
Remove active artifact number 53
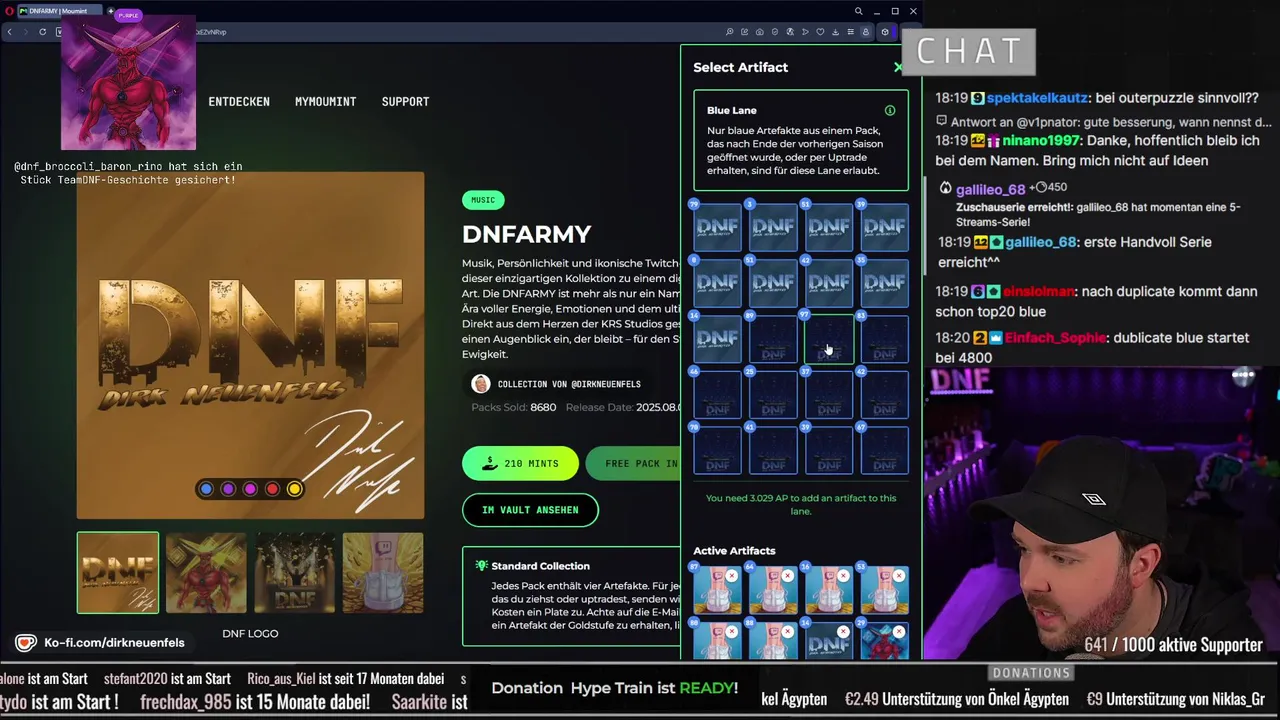click(899, 576)
